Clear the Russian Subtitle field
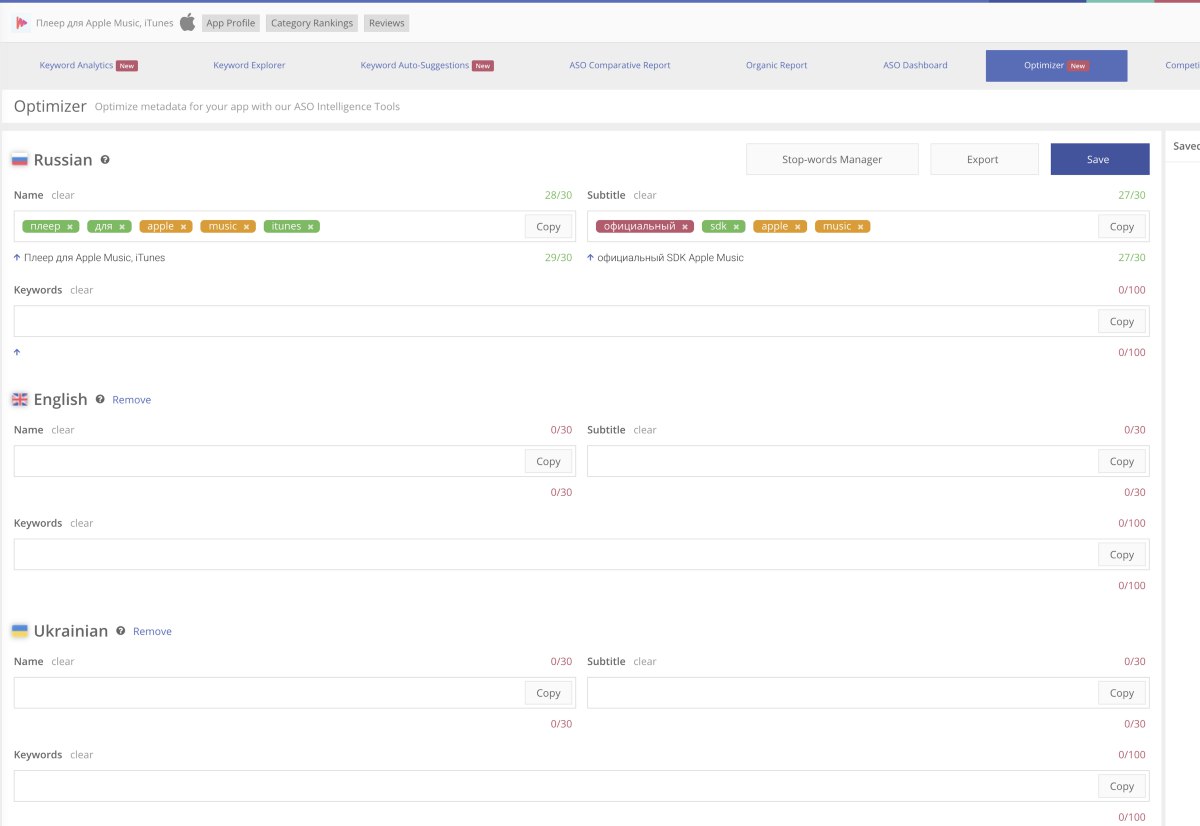The width and height of the screenshot is (1200, 826). (645, 196)
